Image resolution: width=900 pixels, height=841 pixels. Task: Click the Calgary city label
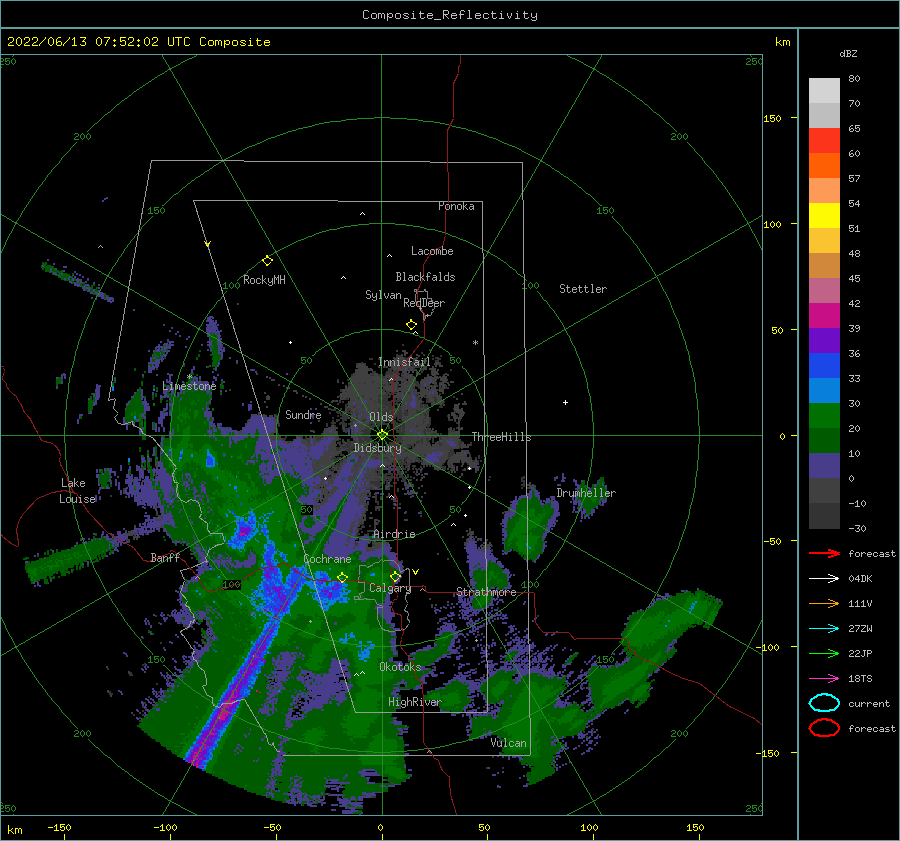pos(390,588)
